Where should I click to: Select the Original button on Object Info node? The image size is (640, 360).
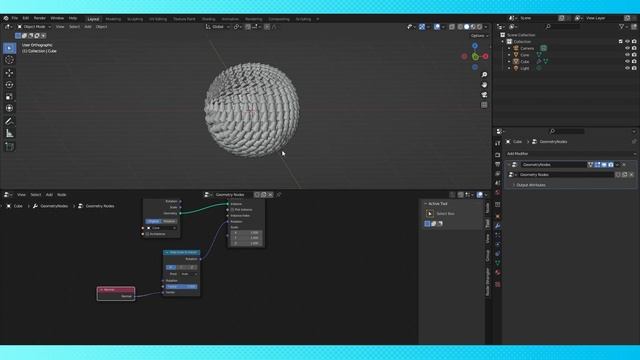(153, 222)
